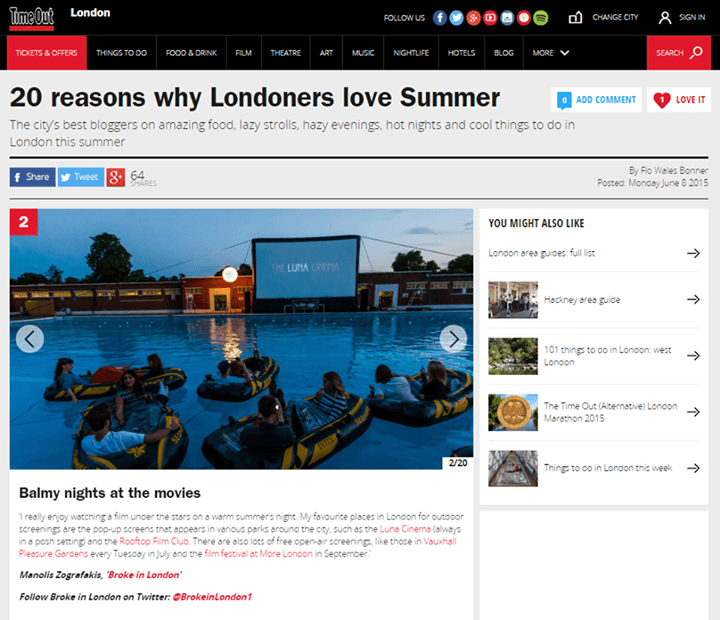Click the Add Comment button
This screenshot has height=620, width=720.
click(x=596, y=100)
